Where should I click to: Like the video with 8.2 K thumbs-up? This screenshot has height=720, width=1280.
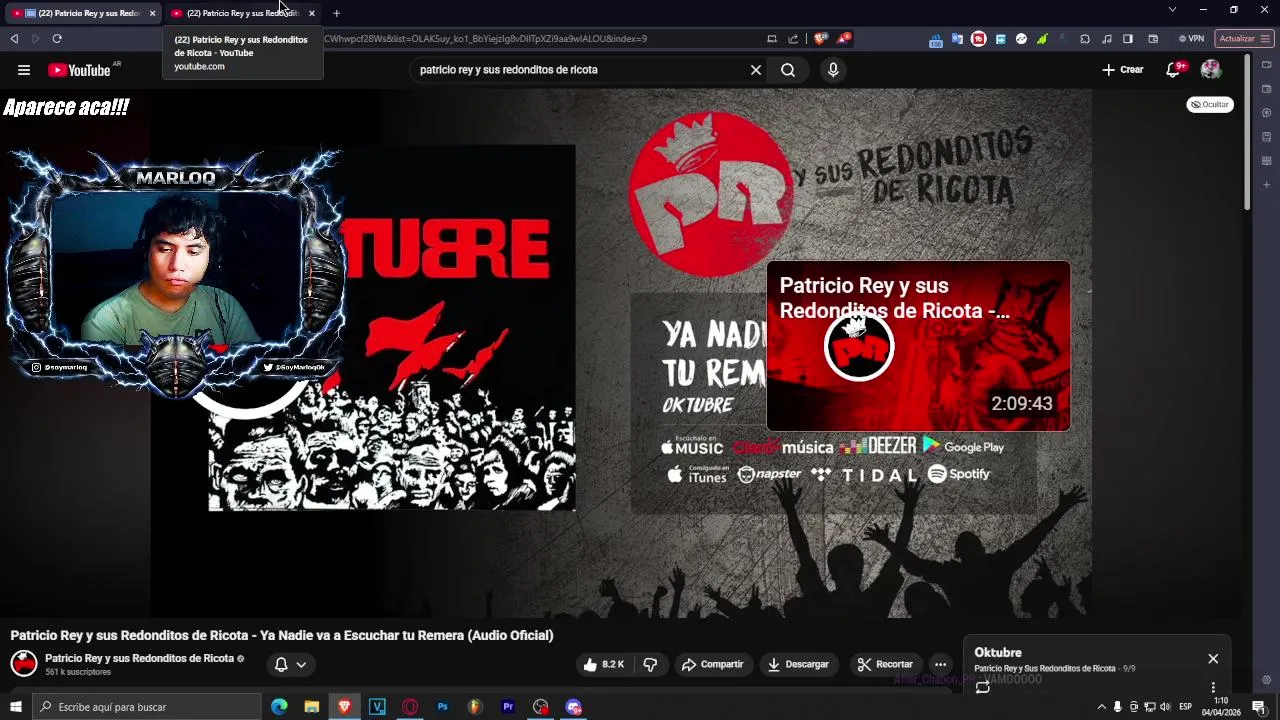click(x=604, y=664)
